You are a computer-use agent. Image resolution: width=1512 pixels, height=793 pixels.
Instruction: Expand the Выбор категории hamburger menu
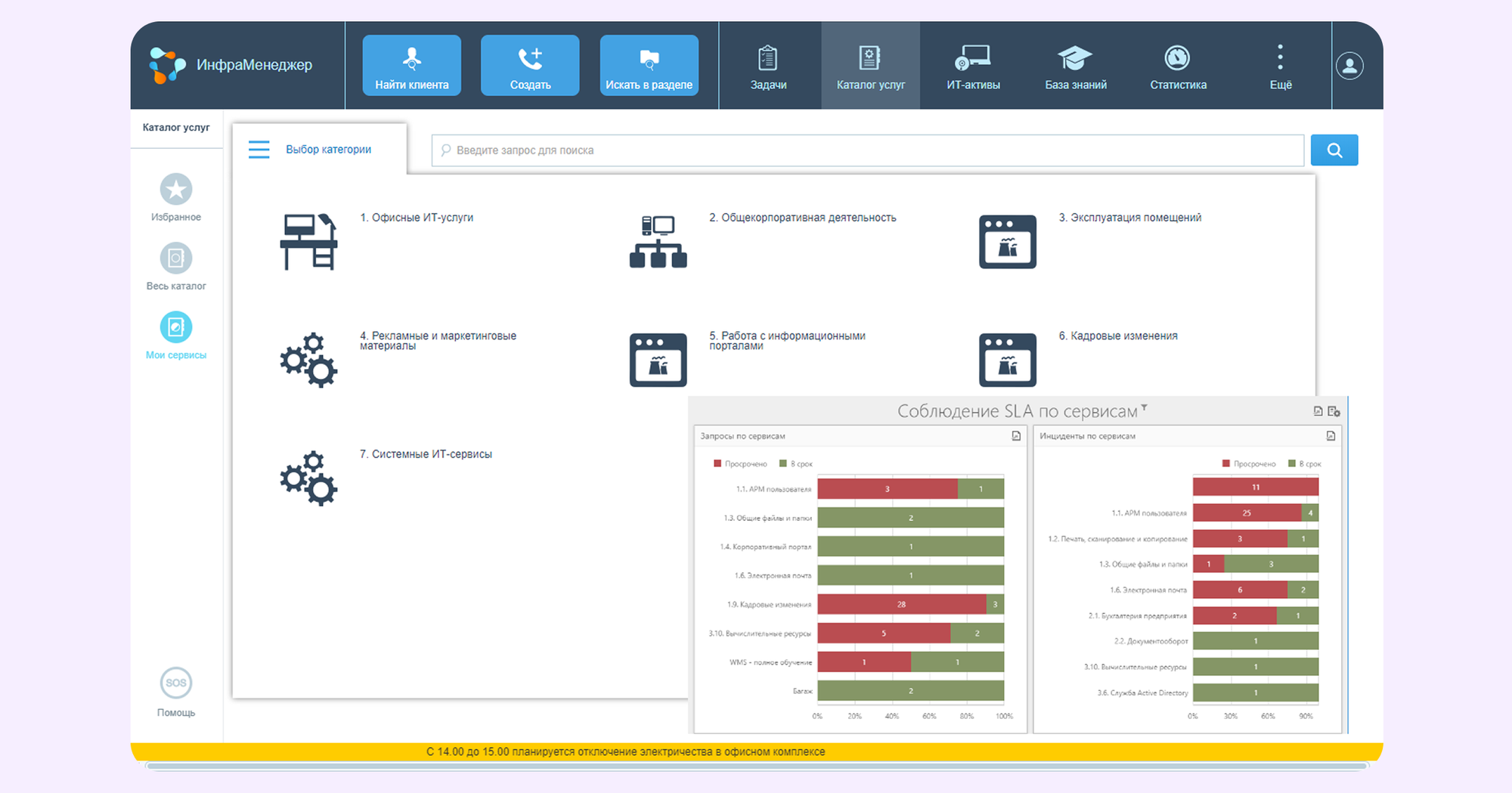point(259,150)
